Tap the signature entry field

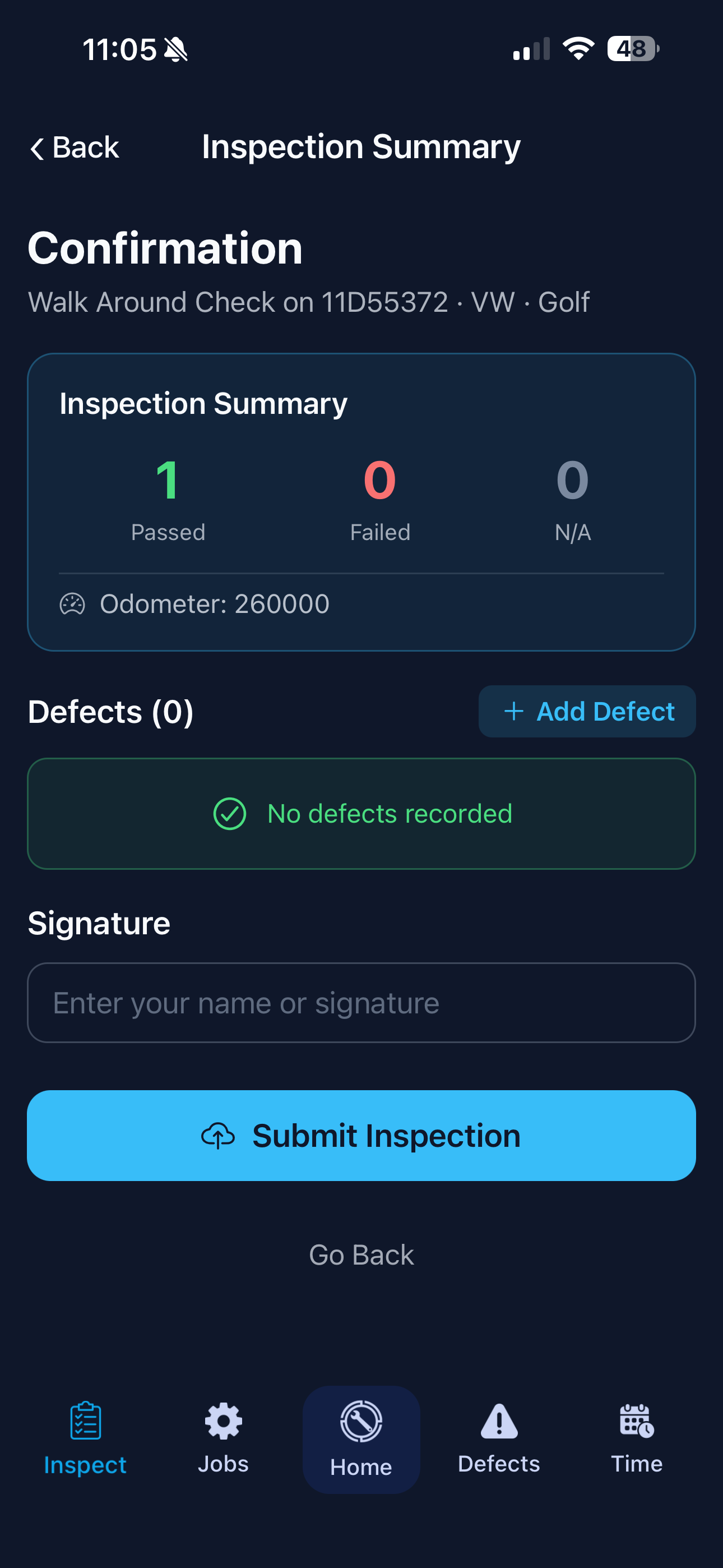click(x=361, y=1003)
